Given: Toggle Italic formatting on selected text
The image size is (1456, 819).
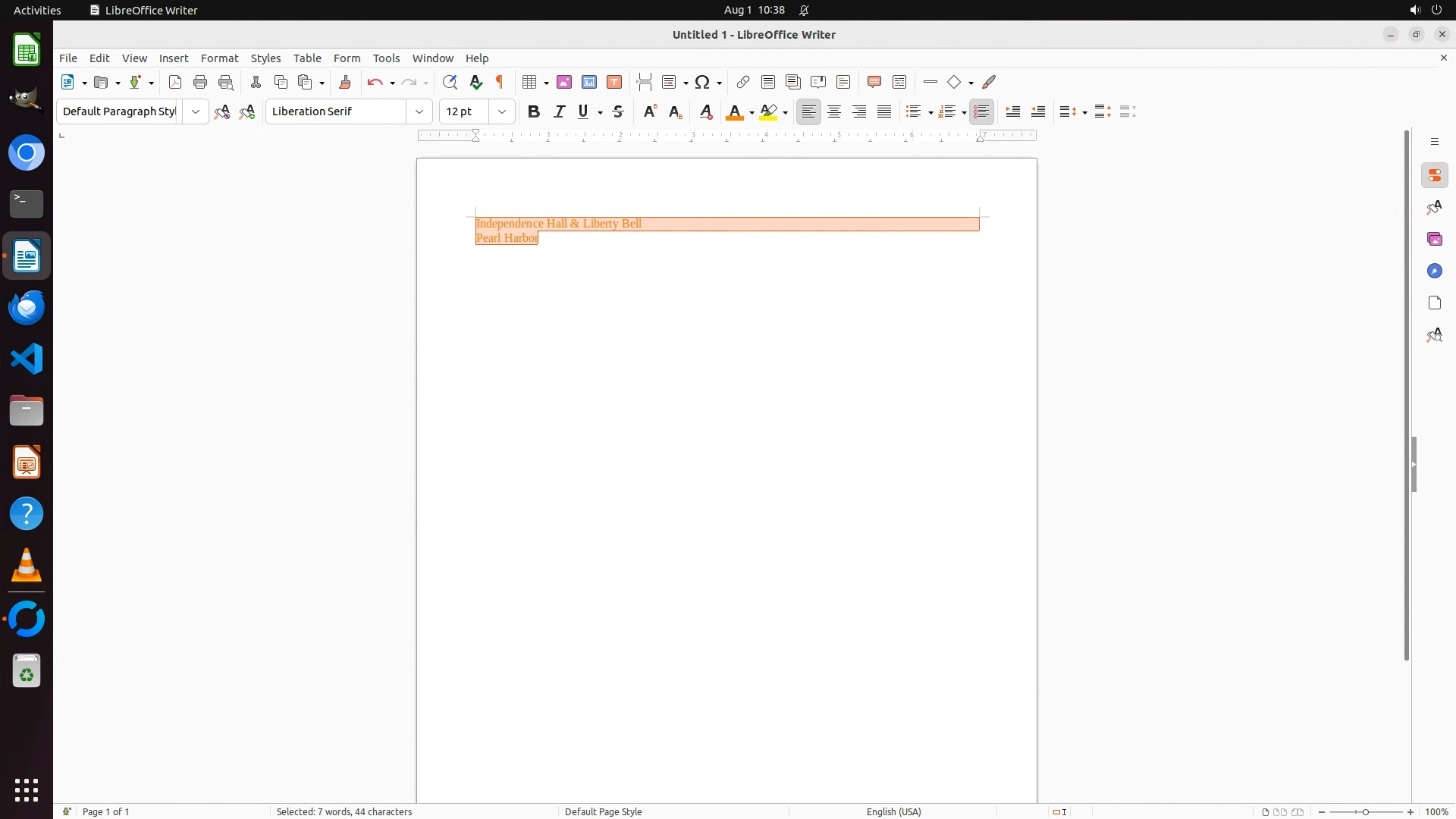Looking at the screenshot, I should pyautogui.click(x=560, y=111).
